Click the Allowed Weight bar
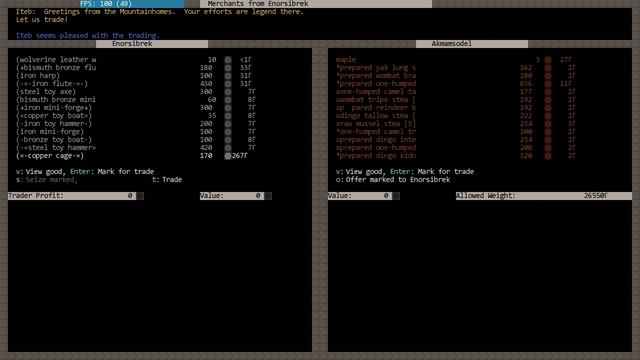 [544, 196]
